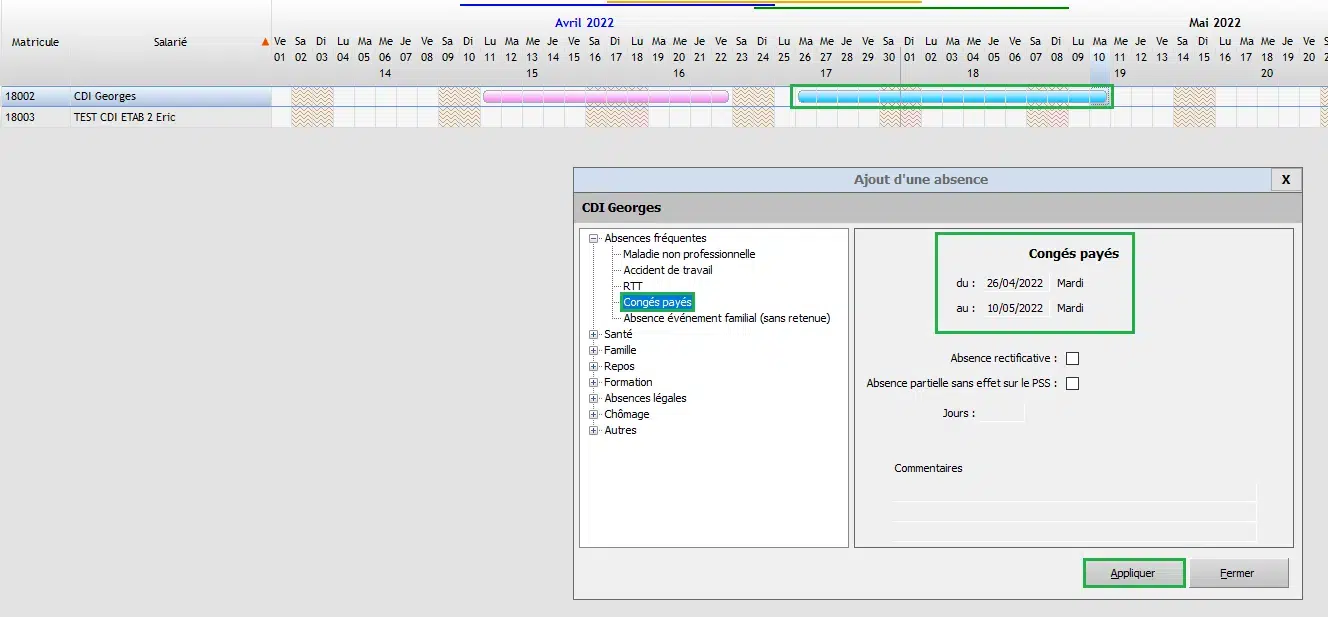The height and width of the screenshot is (617, 1328).
Task: Expand the Repos tree node
Action: (x=594, y=367)
